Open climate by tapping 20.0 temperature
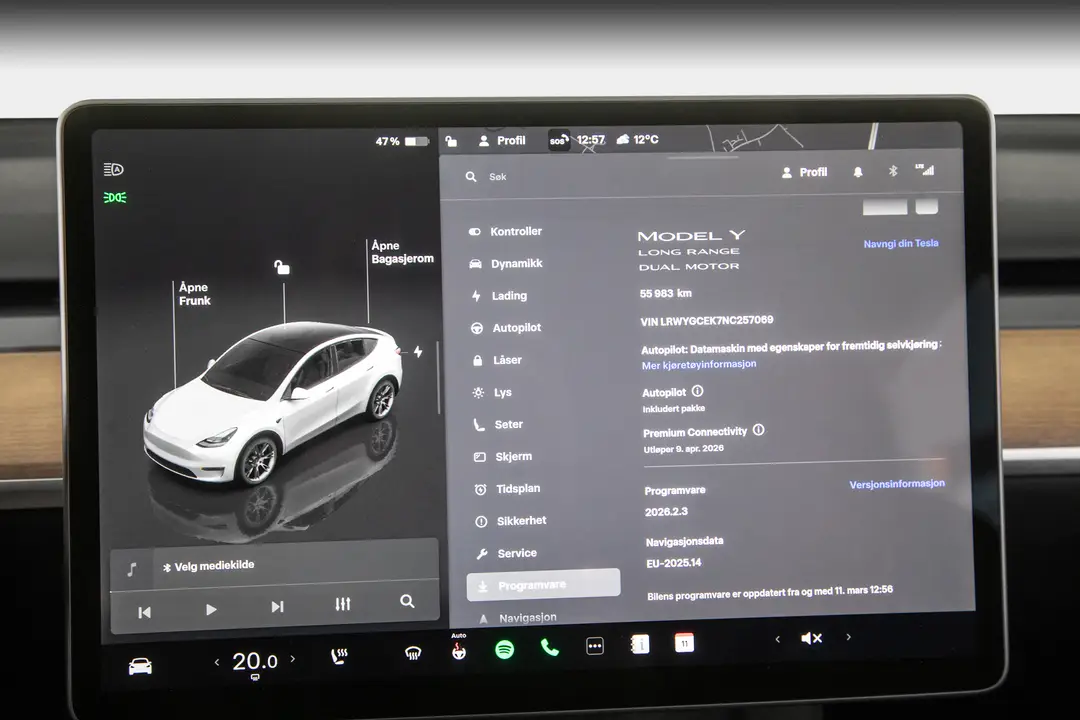Viewport: 1080px width, 720px height. (x=255, y=661)
